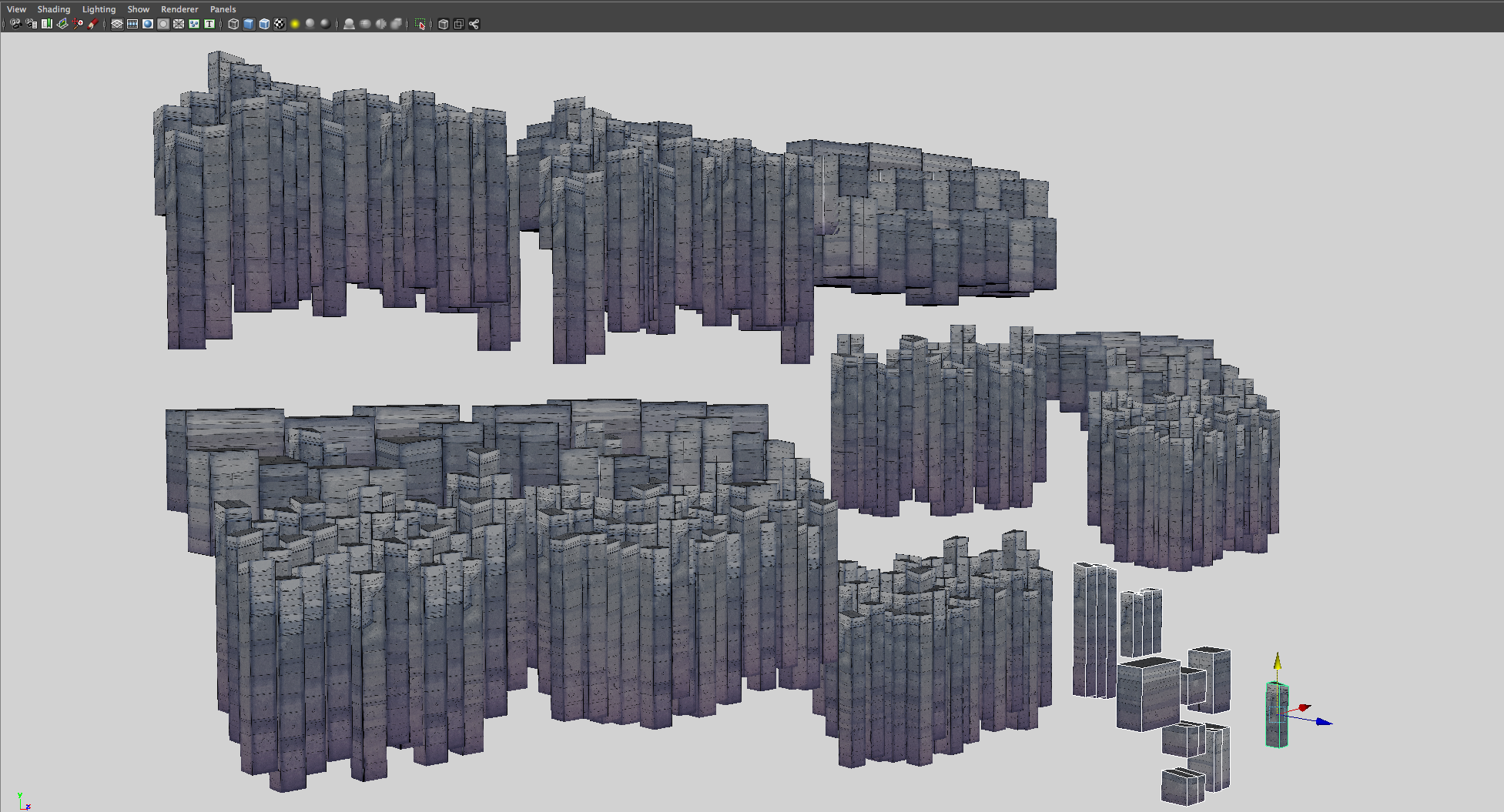Activate the 2D Pan/Zoom tool
The image size is (1504, 812).
(78, 24)
